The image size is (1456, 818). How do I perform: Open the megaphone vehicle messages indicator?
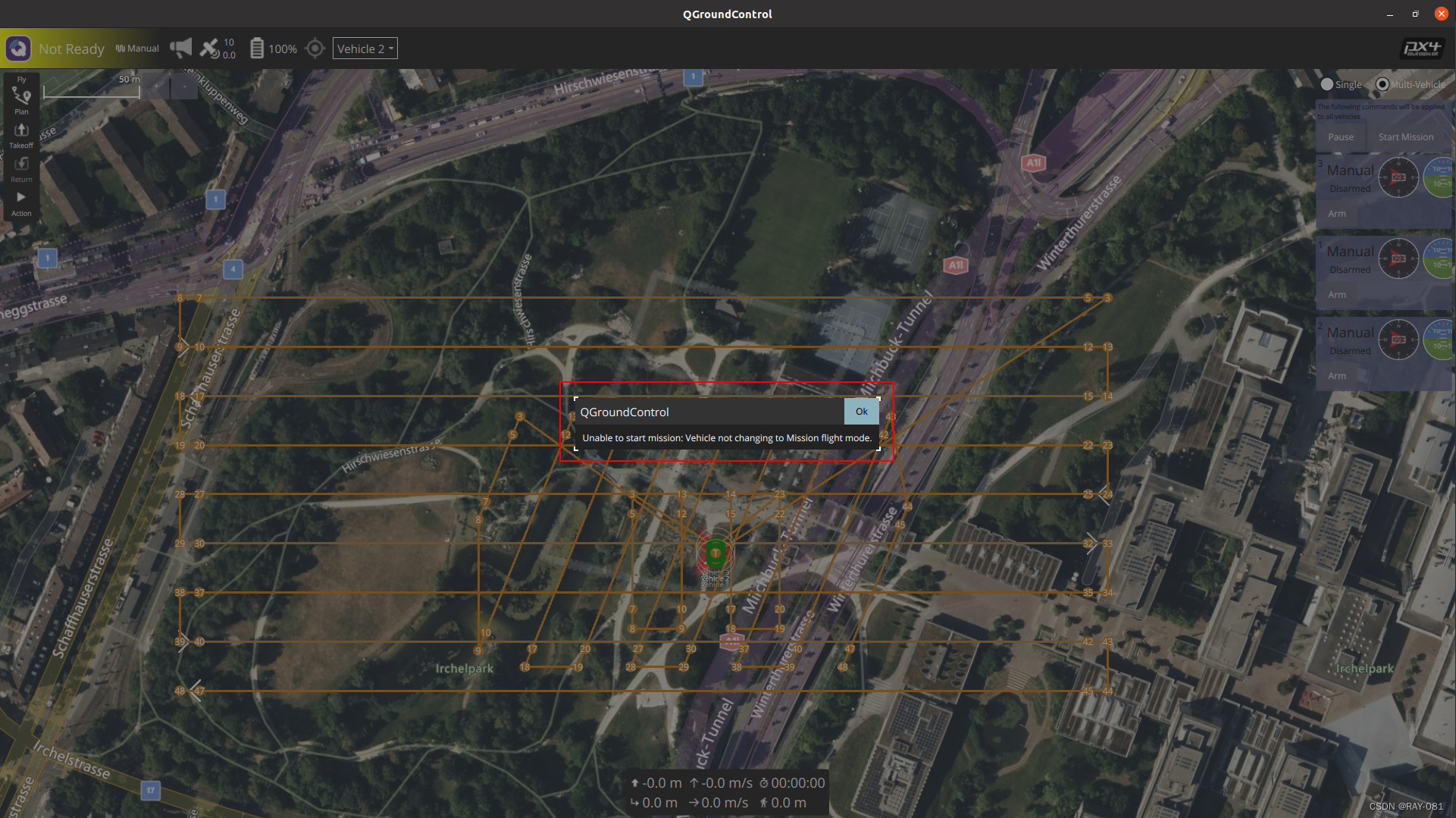pyautogui.click(x=180, y=49)
